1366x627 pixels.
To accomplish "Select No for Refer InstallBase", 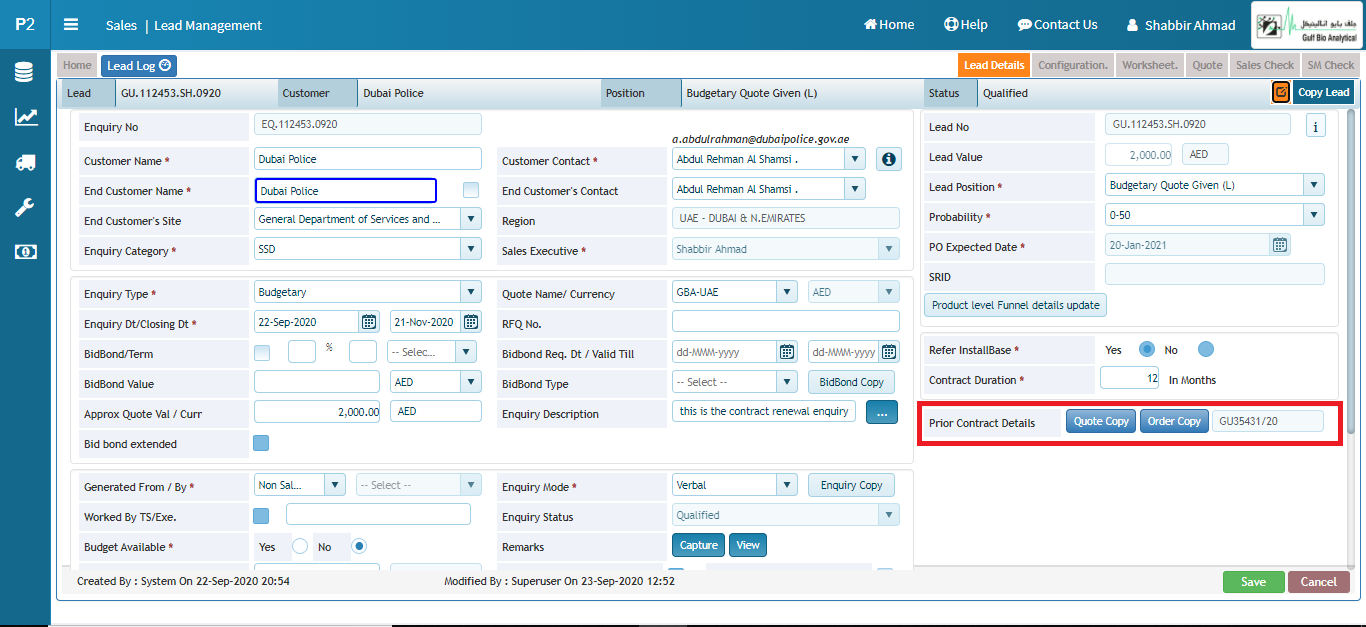I will coord(1206,349).
